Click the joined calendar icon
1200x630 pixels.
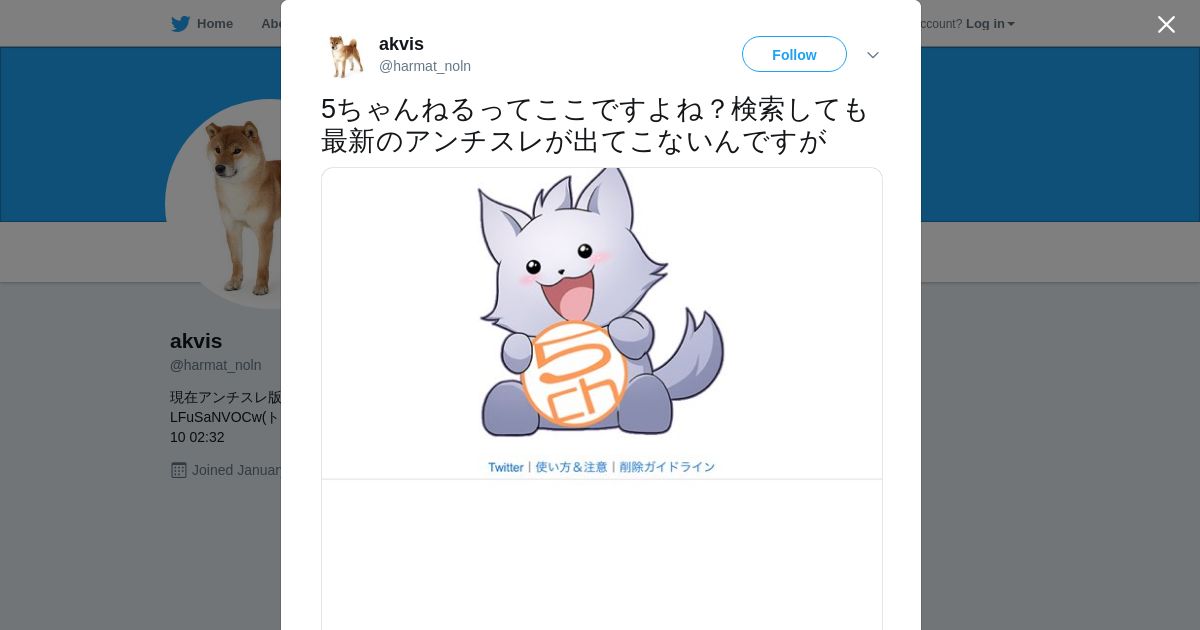click(x=179, y=470)
